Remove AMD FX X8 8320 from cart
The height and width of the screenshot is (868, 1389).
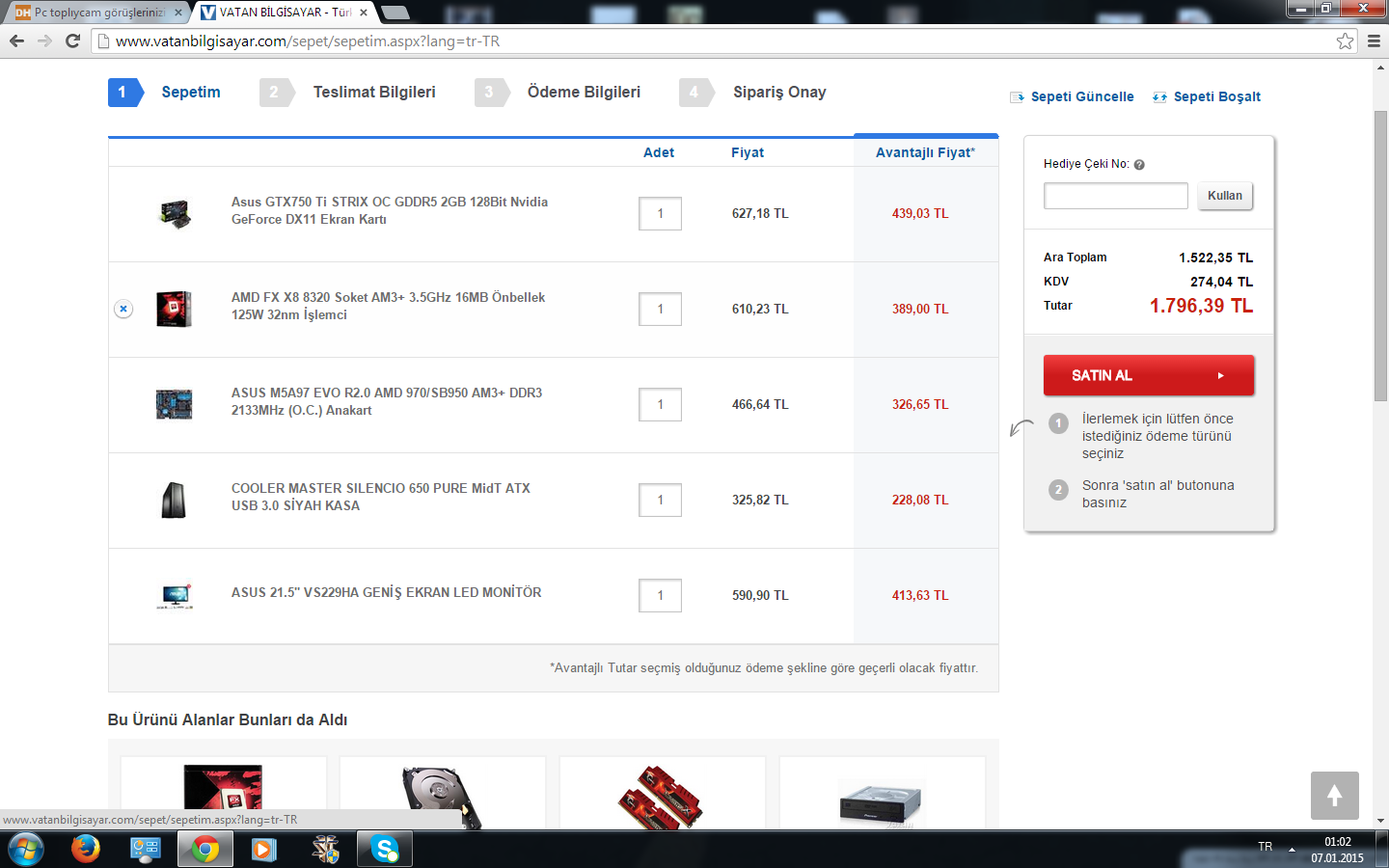(x=123, y=310)
